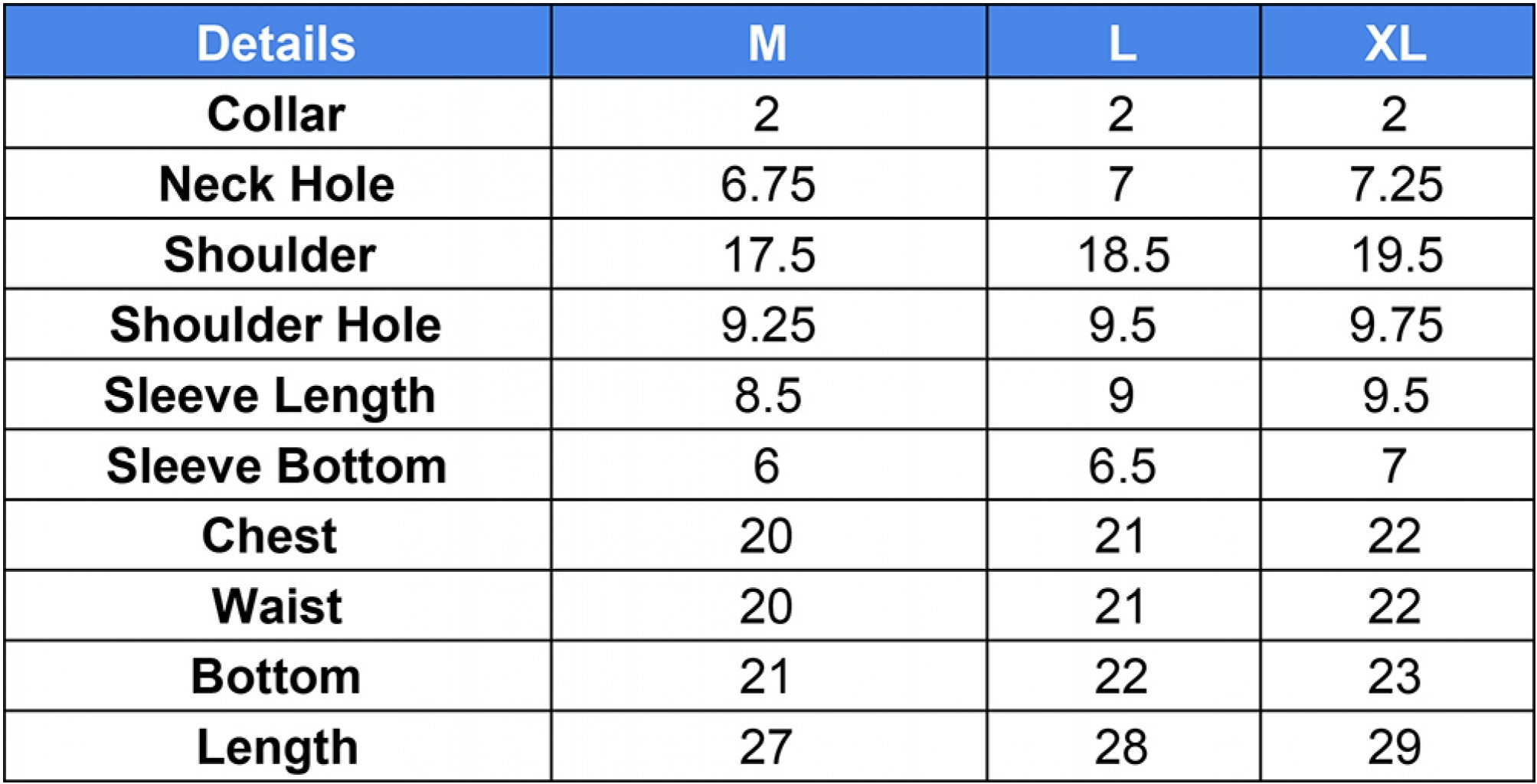Click the Sleeve Bottom row label
The width and height of the screenshot is (1537, 784).
pos(276,465)
